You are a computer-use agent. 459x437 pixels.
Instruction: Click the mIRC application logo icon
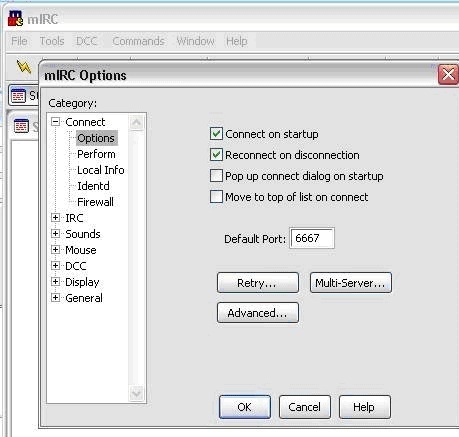[15, 18]
